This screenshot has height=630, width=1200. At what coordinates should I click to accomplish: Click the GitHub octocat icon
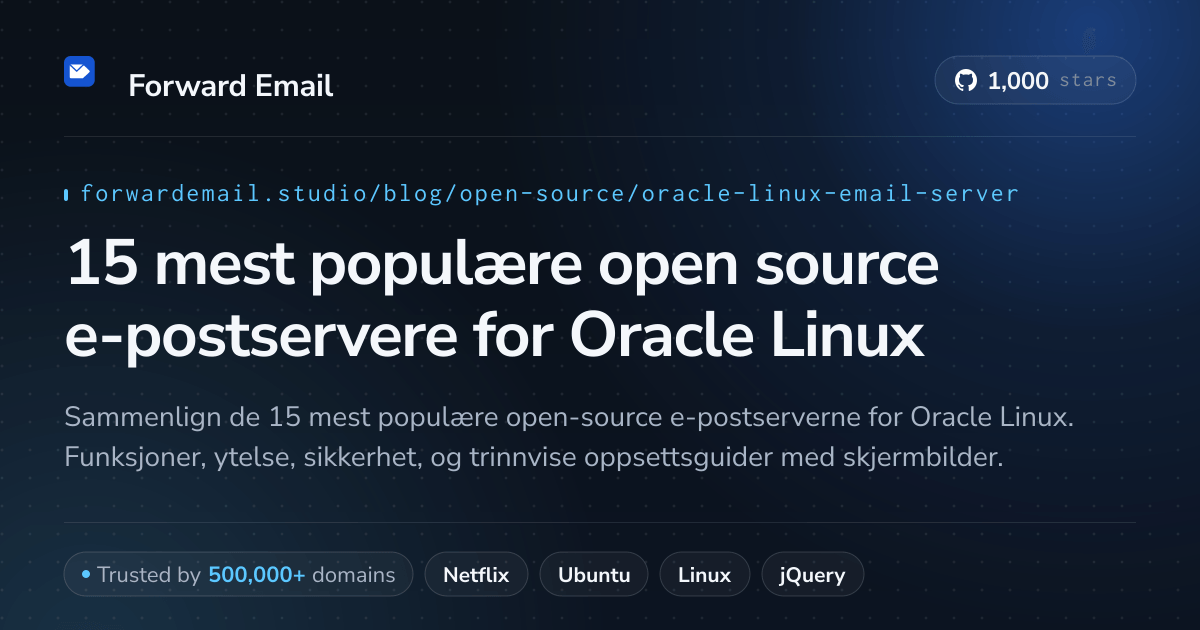(966, 81)
